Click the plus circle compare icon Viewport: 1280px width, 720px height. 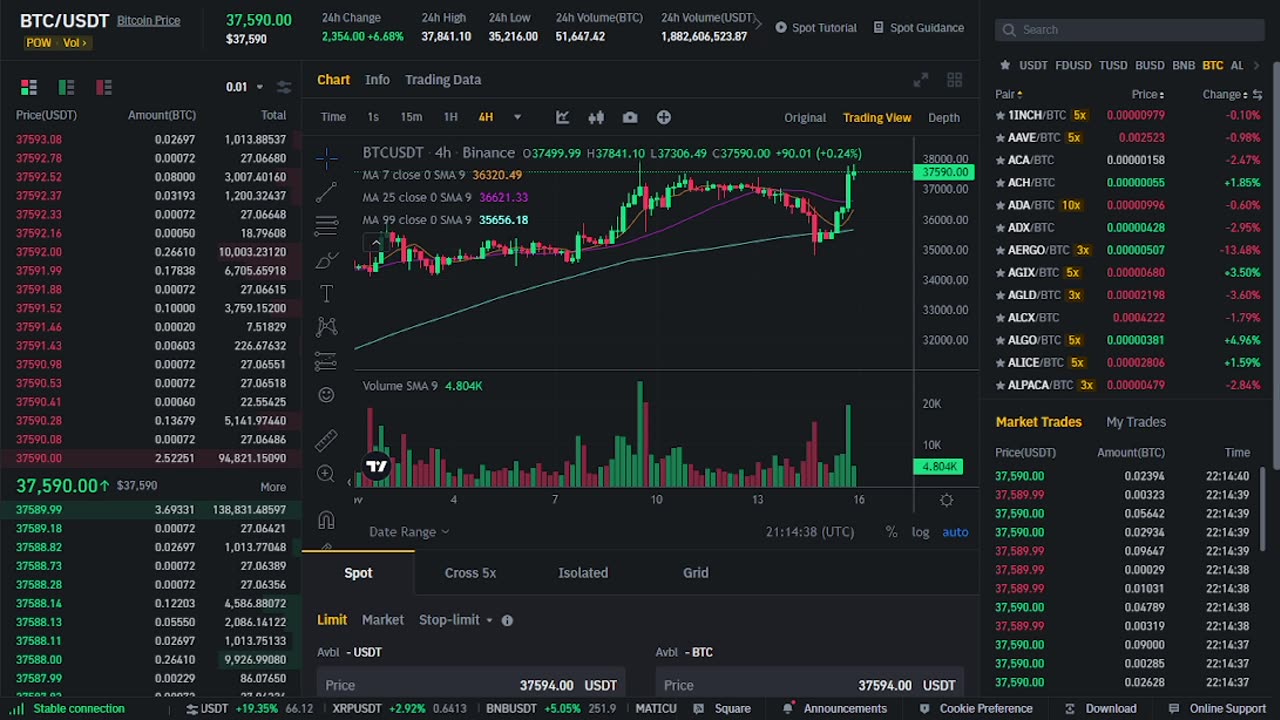tap(663, 117)
